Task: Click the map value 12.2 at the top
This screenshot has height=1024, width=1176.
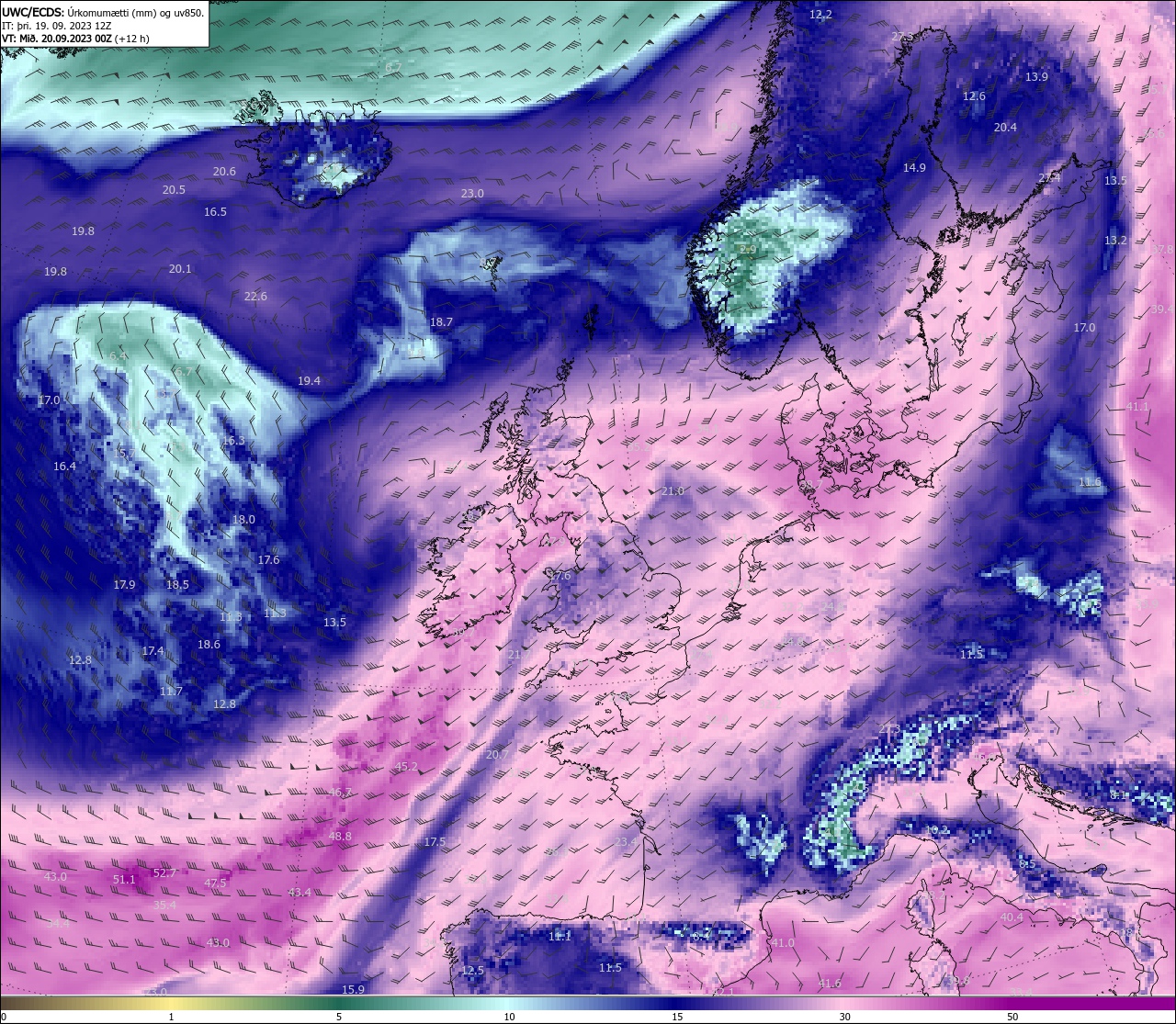Action: point(820,15)
